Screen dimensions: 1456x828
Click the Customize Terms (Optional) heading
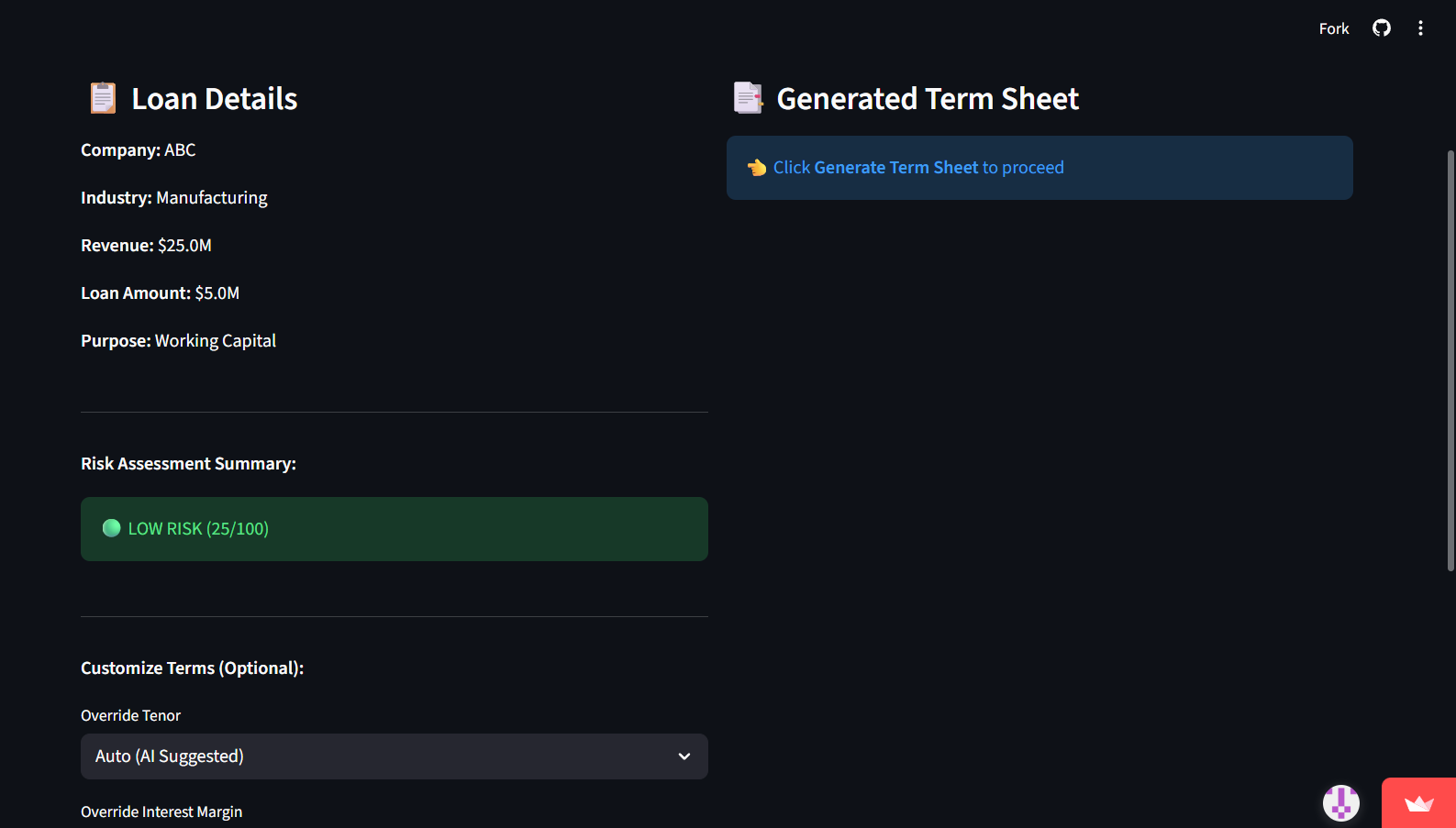click(x=192, y=668)
